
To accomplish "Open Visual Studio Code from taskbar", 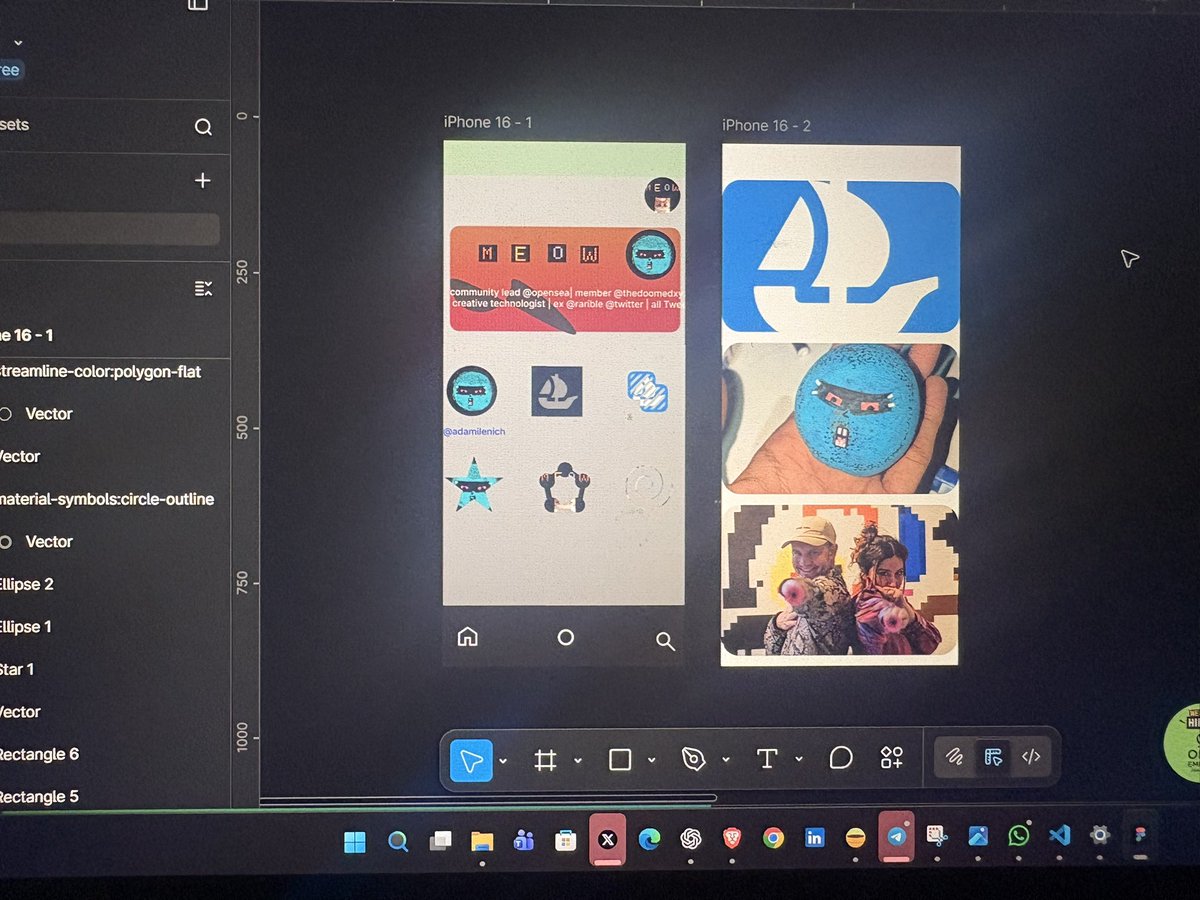I will tap(1059, 835).
